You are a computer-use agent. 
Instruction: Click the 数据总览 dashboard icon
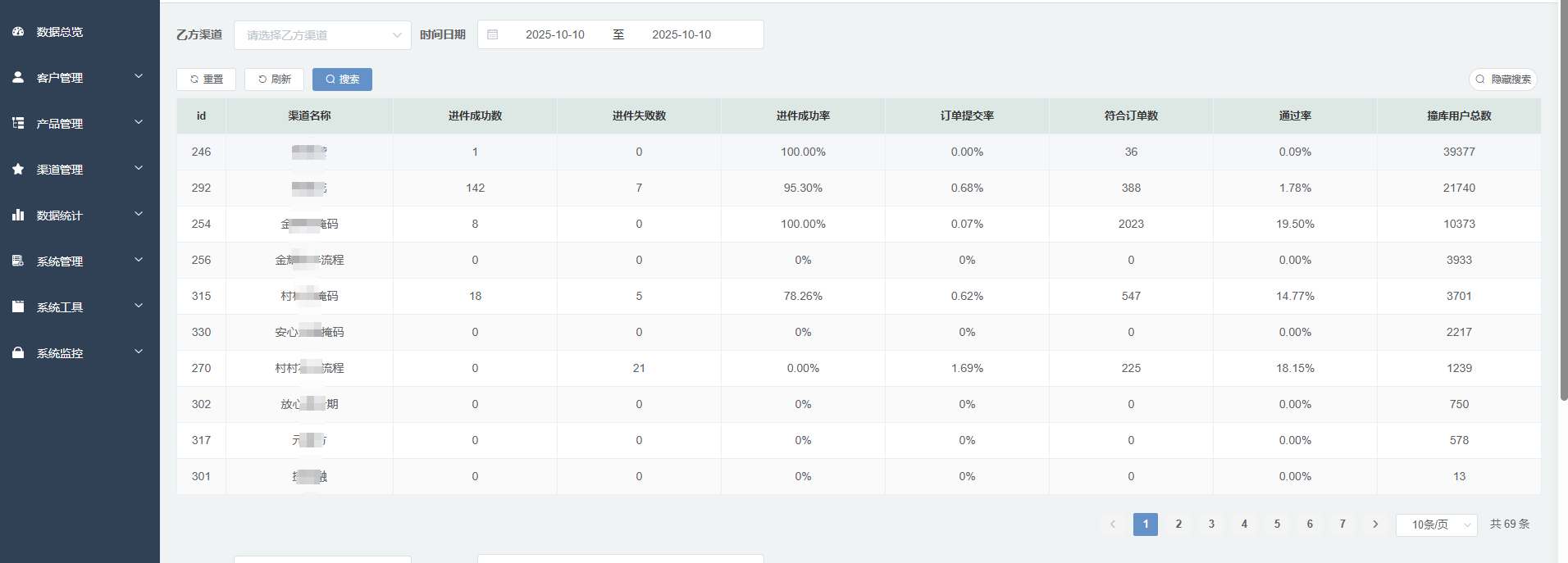pyautogui.click(x=18, y=32)
